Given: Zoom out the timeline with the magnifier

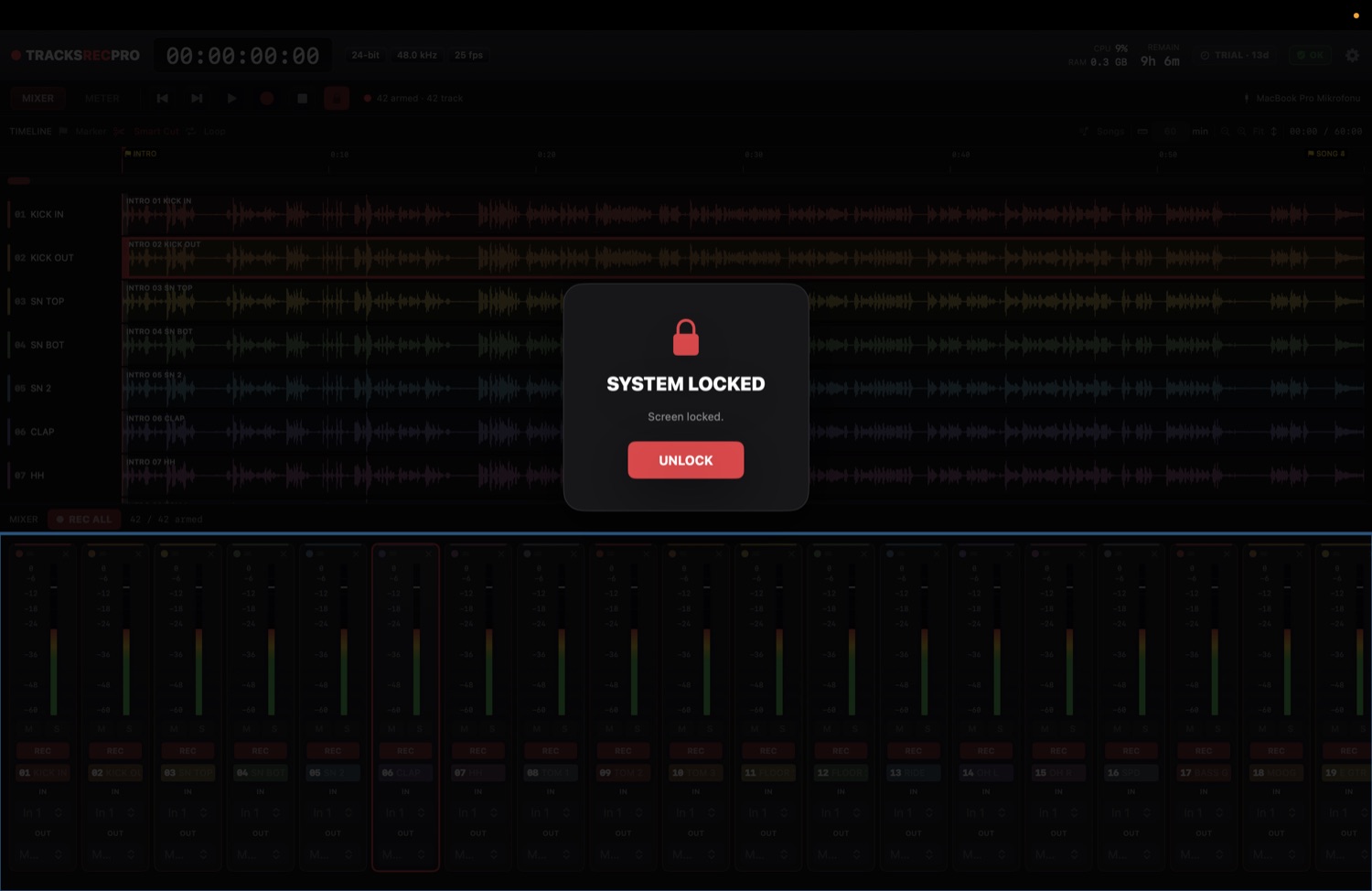Looking at the screenshot, I should coord(1227,131).
